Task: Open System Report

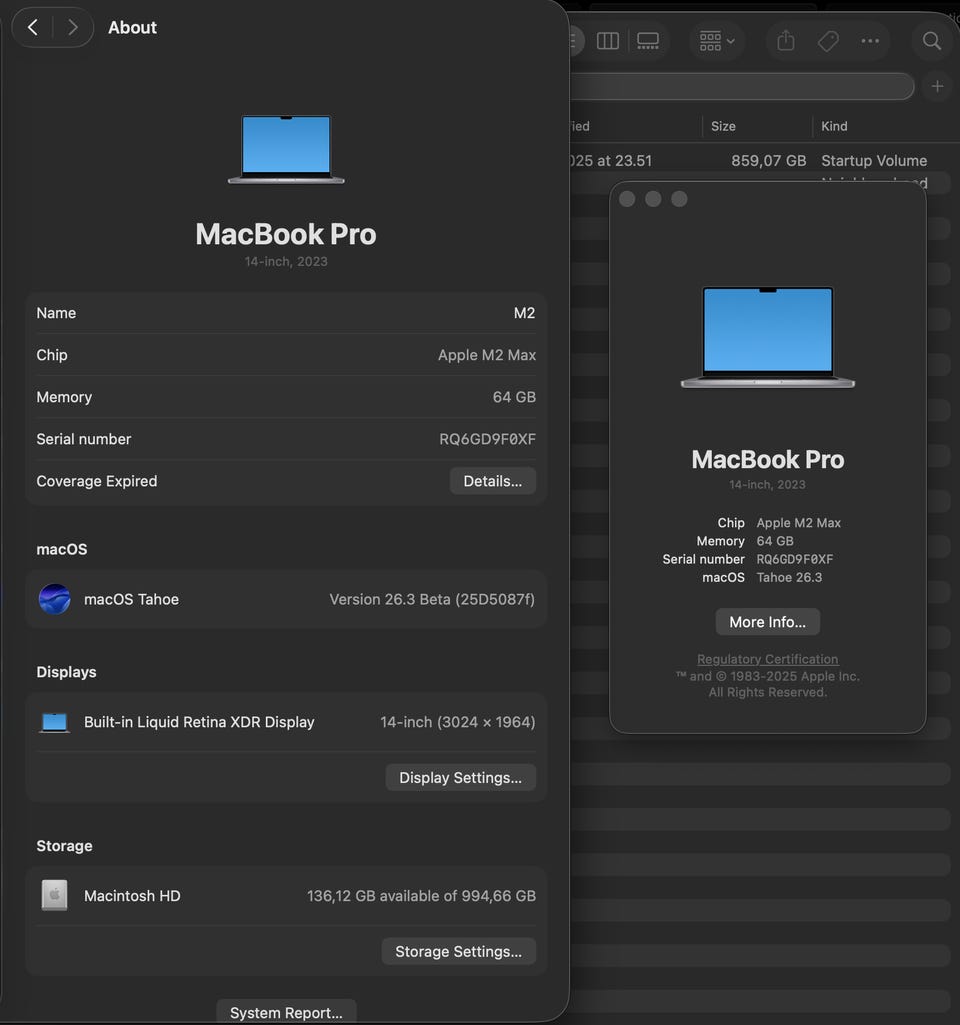Action: click(286, 1012)
